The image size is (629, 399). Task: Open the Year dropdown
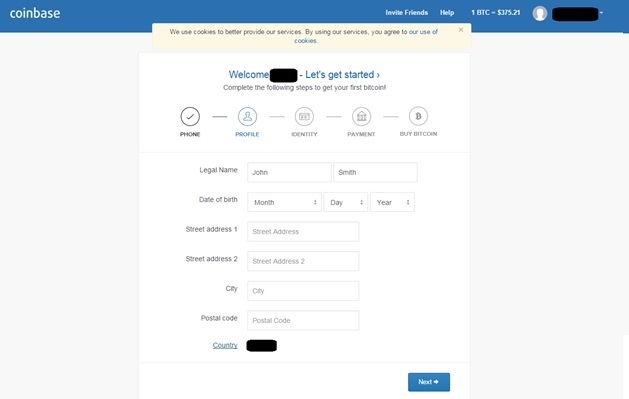pyautogui.click(x=392, y=202)
